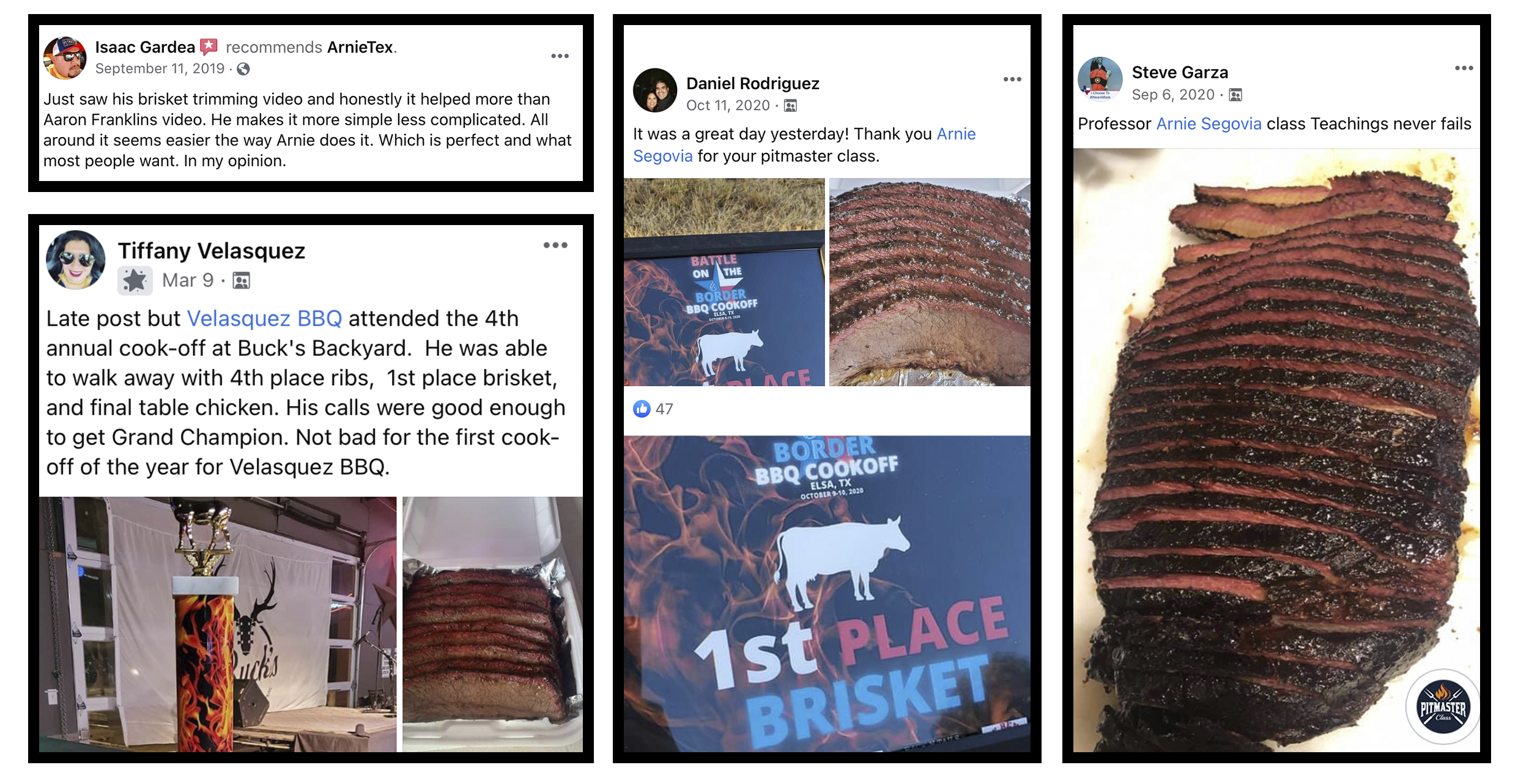The image size is (1529, 784).
Task: Open the ellipsis menu on Steve Garza's post
Action: (1464, 68)
